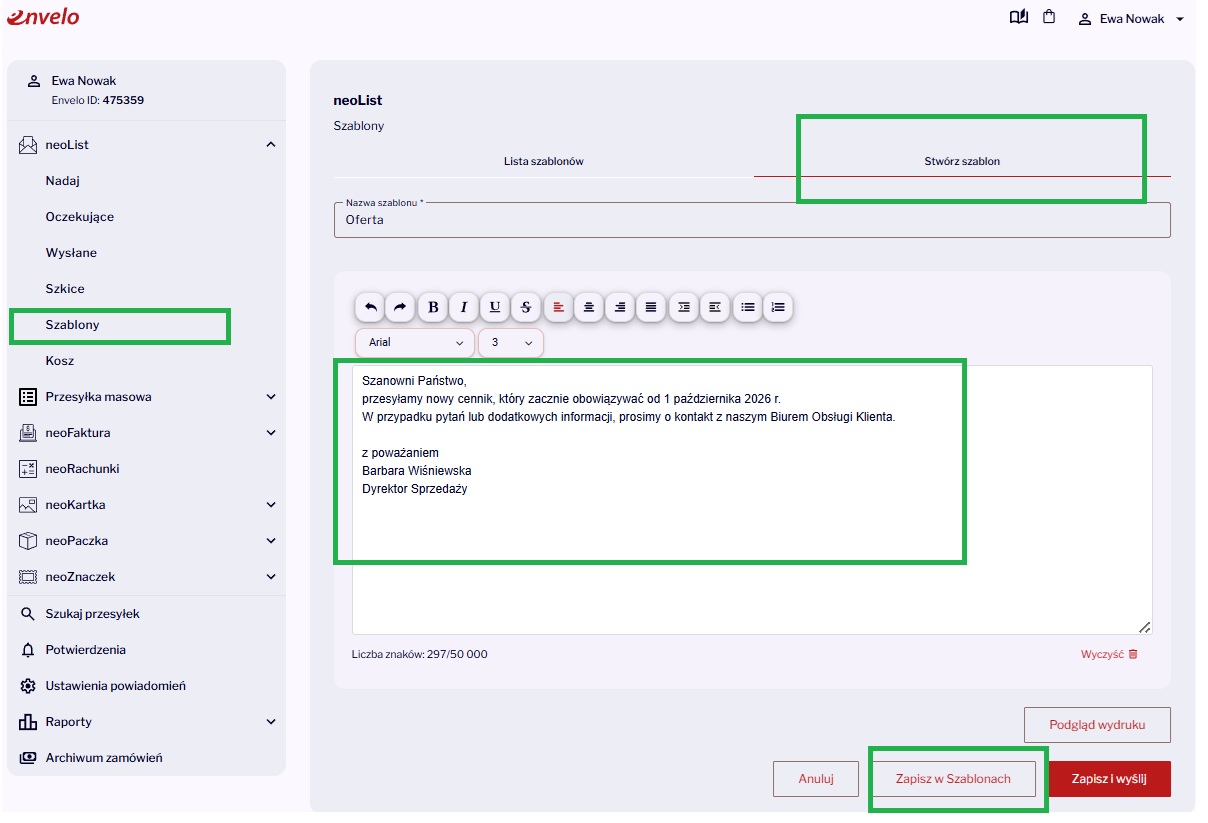Open the shopping bag icon in header
Image resolution: width=1208 pixels, height=823 pixels.
(x=1048, y=17)
